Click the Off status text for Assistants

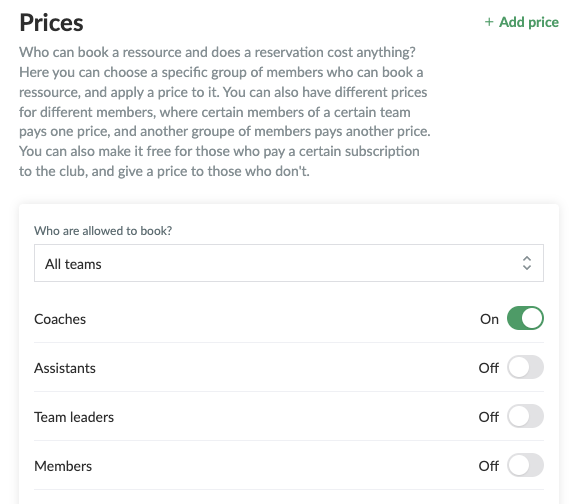click(489, 368)
